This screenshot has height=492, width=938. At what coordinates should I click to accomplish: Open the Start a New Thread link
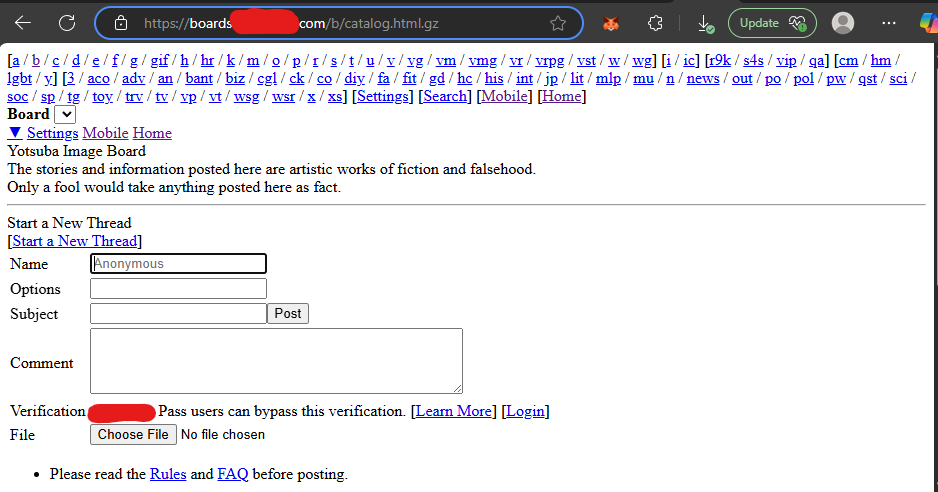(x=74, y=241)
